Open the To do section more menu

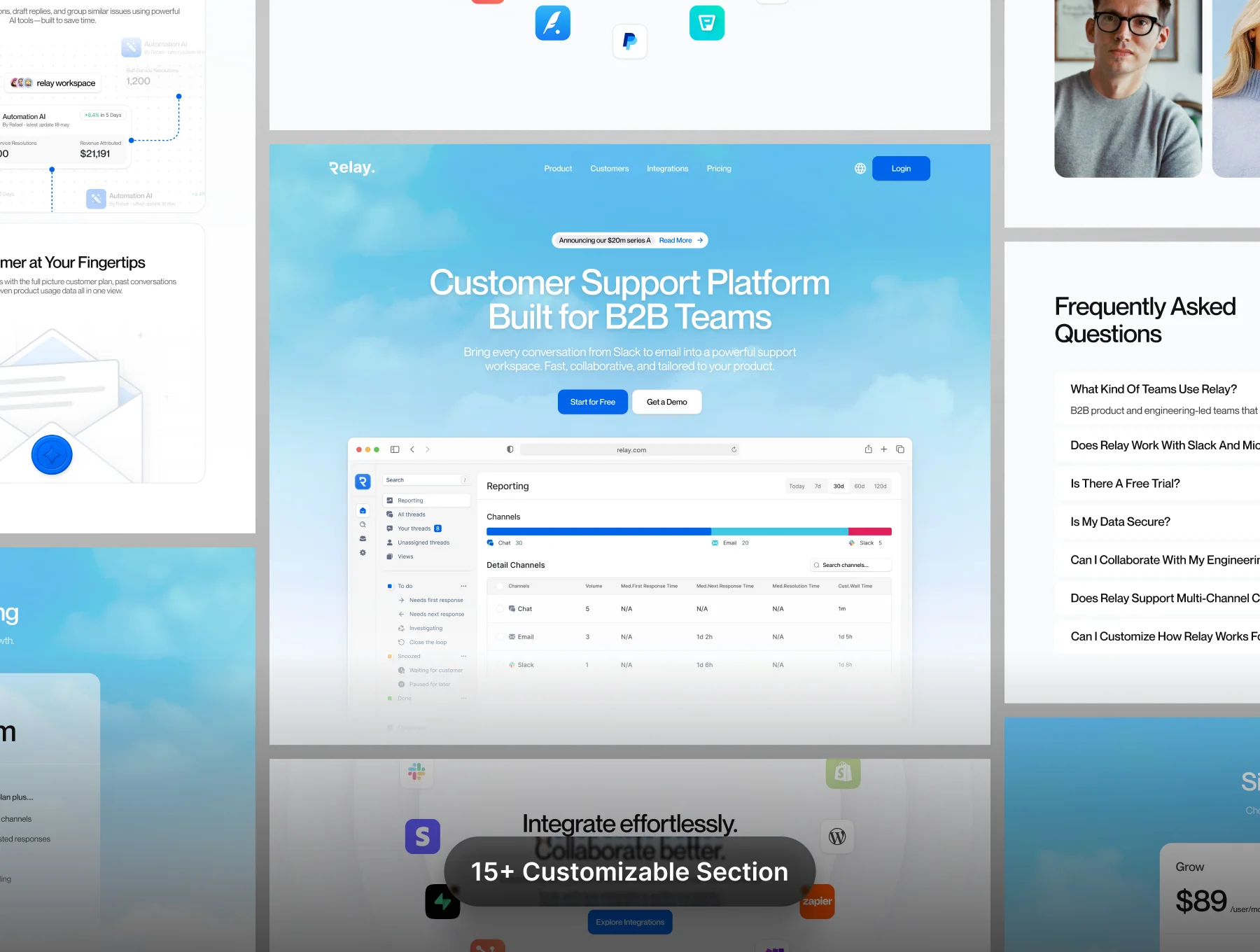463,586
